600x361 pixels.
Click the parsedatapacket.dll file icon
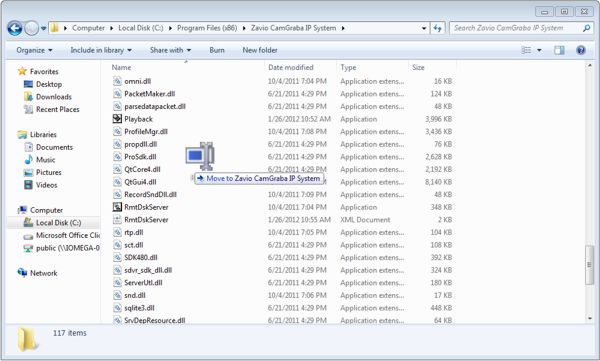117,106
